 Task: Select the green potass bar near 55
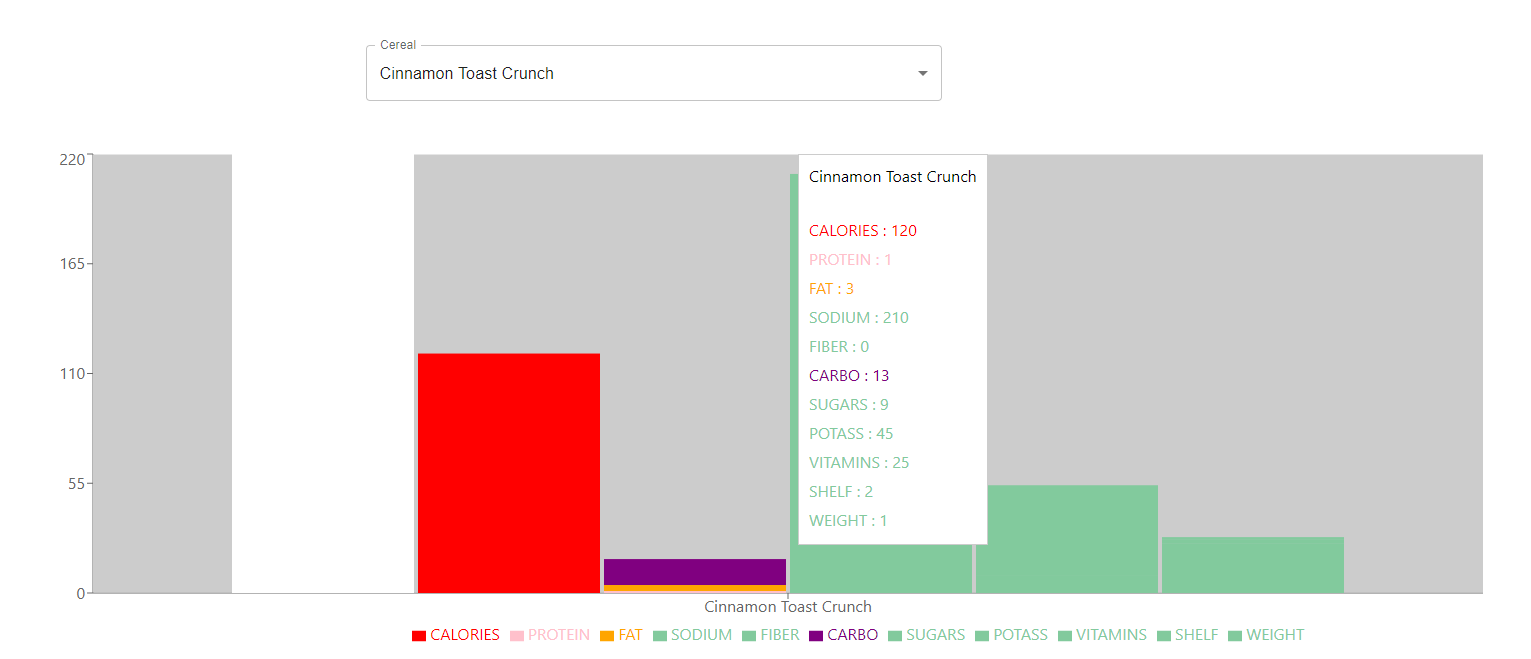point(1066,538)
